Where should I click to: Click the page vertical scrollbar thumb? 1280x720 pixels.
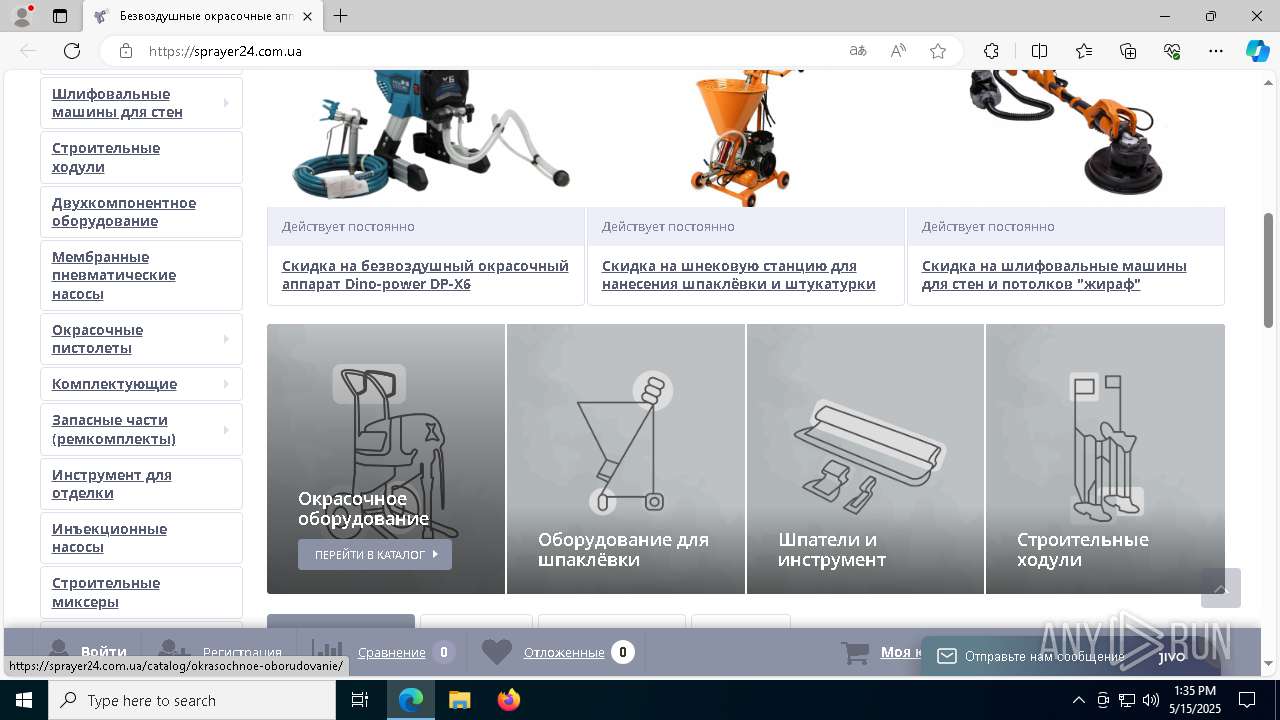(x=1269, y=270)
